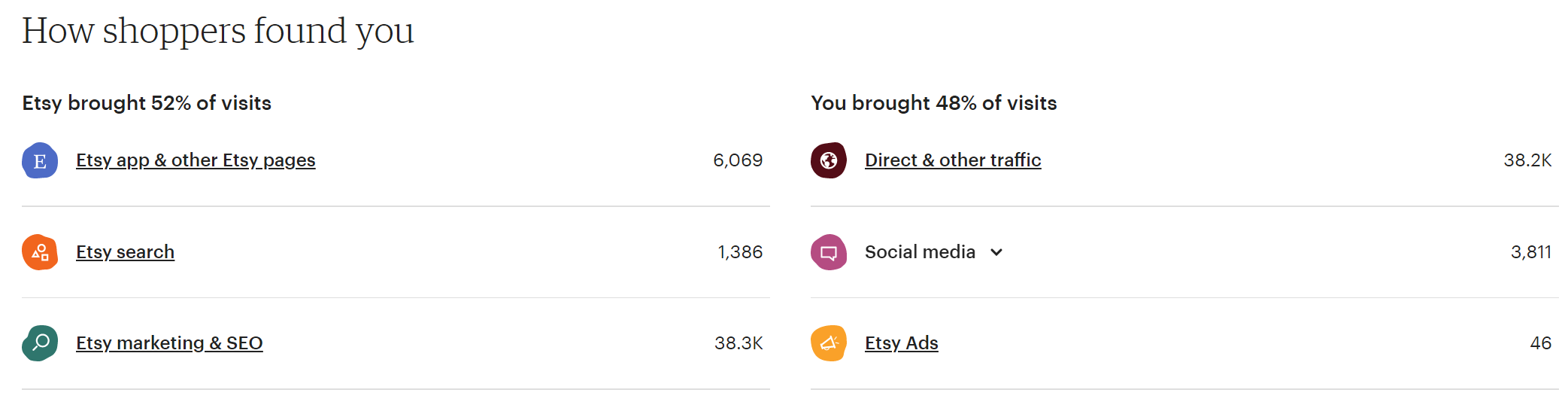Click the Social media label text
The image size is (1568, 408).
(920, 252)
